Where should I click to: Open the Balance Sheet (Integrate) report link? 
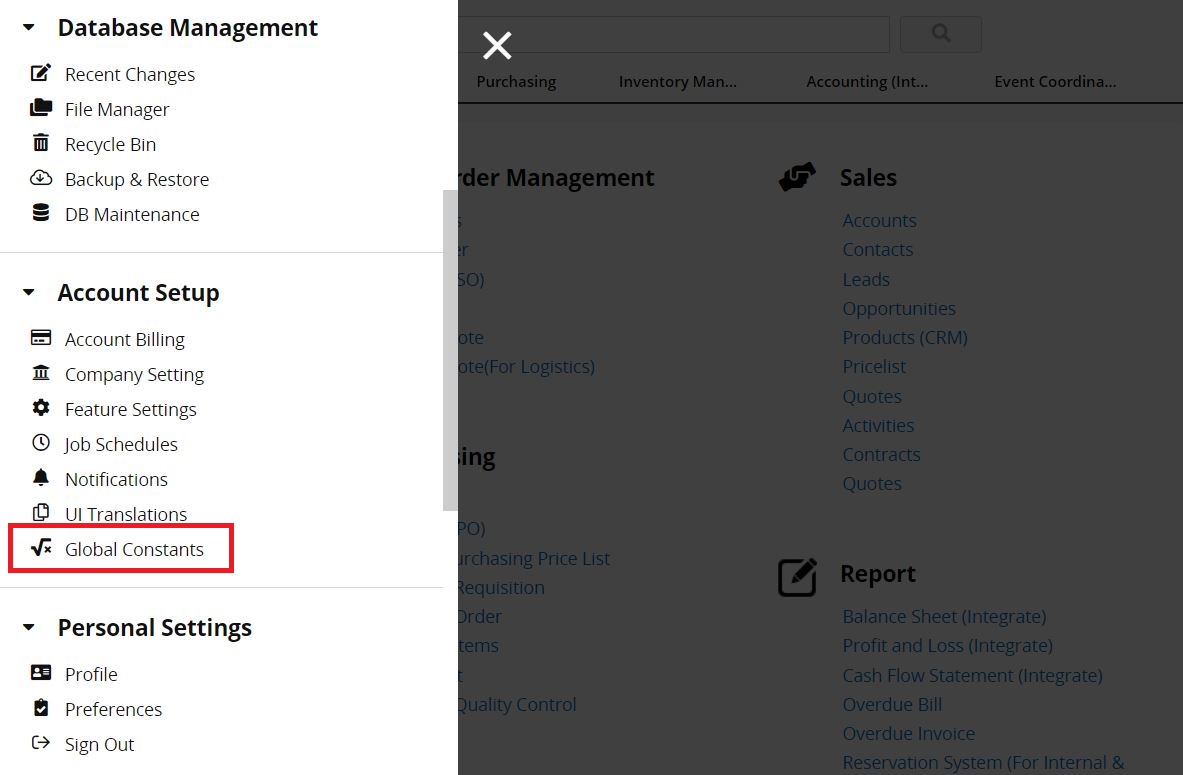pyautogui.click(x=943, y=616)
